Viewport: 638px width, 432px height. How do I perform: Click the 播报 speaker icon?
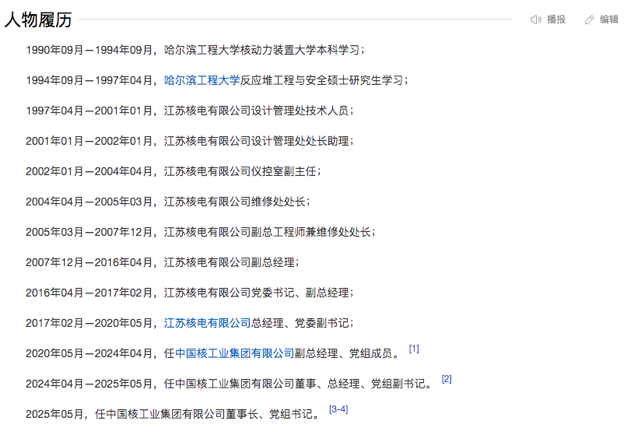[x=535, y=20]
